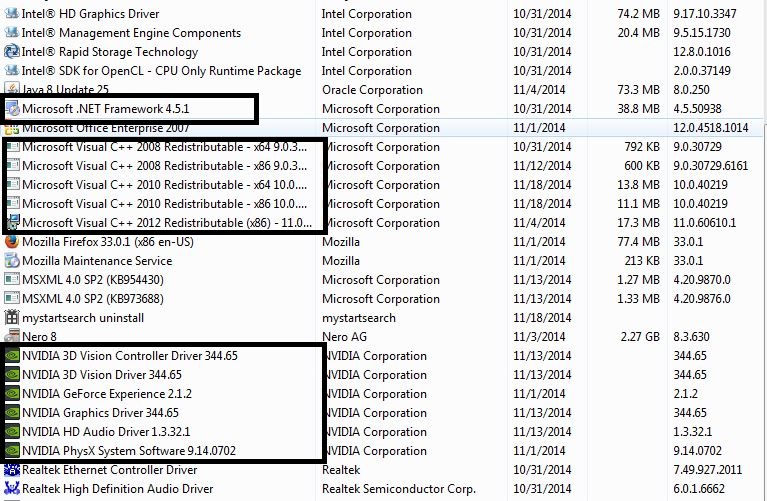Click the Realtek High Definition Audio Driver icon
Image resolution: width=767 pixels, height=501 pixels.
coord(11,489)
